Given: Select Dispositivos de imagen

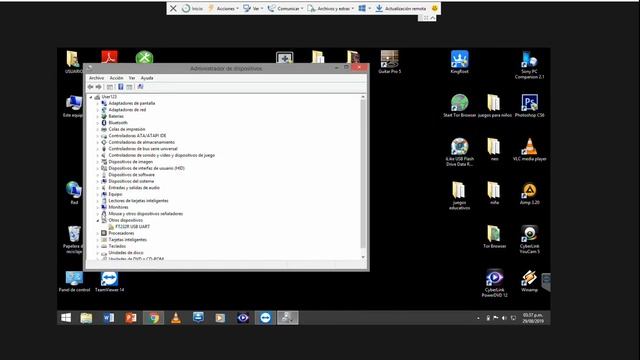Looking at the screenshot, I should tap(130, 162).
